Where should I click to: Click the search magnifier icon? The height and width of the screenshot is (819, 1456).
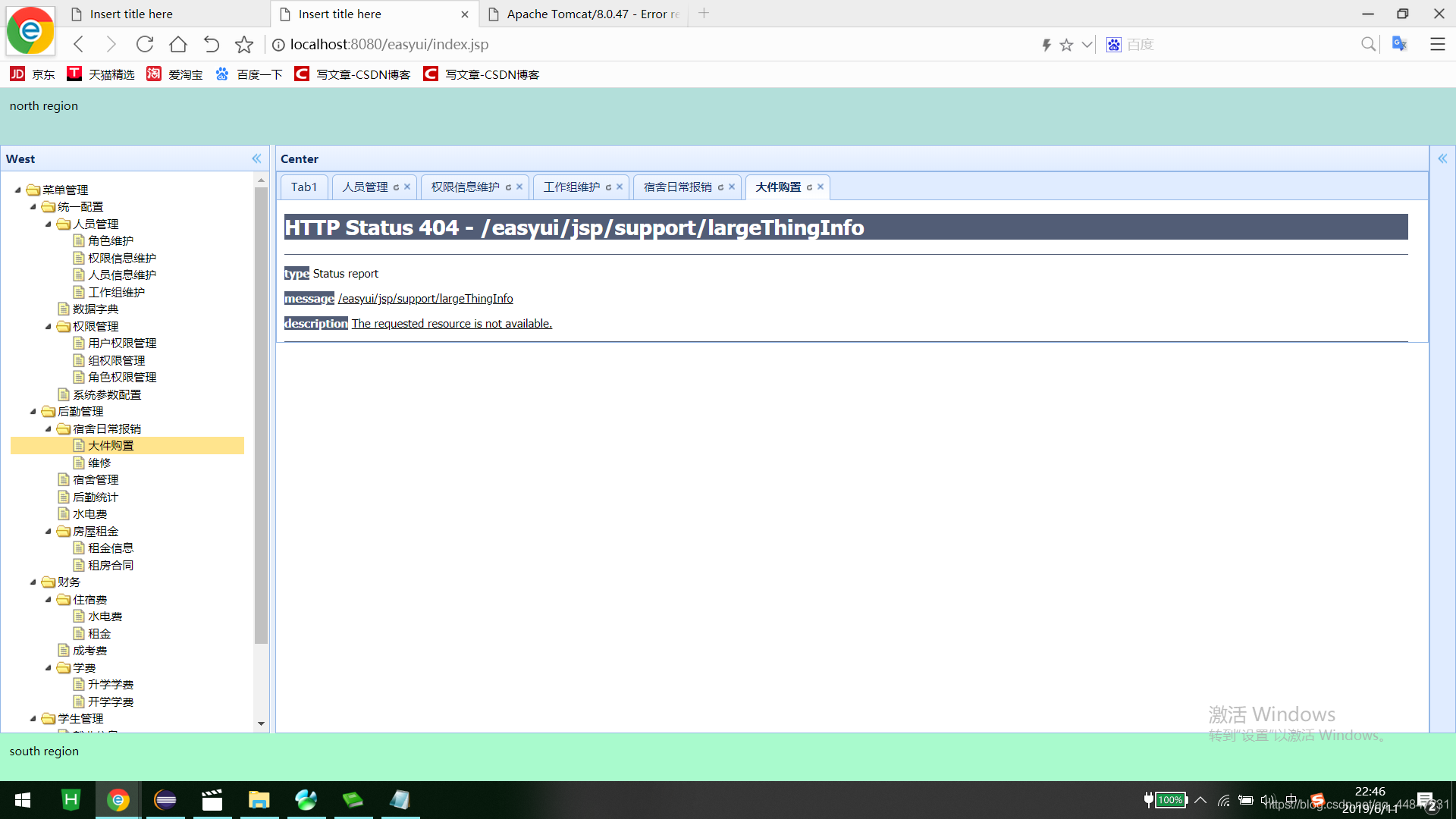[1368, 45]
